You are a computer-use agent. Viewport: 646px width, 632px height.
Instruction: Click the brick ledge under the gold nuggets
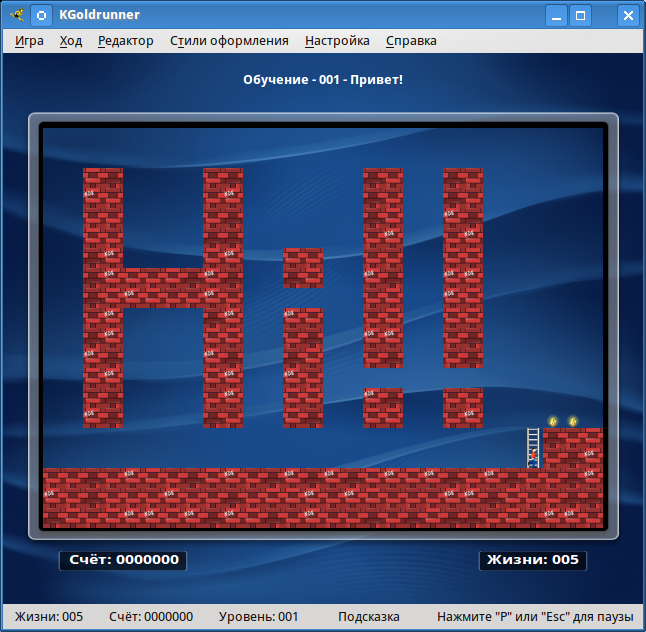(573, 448)
